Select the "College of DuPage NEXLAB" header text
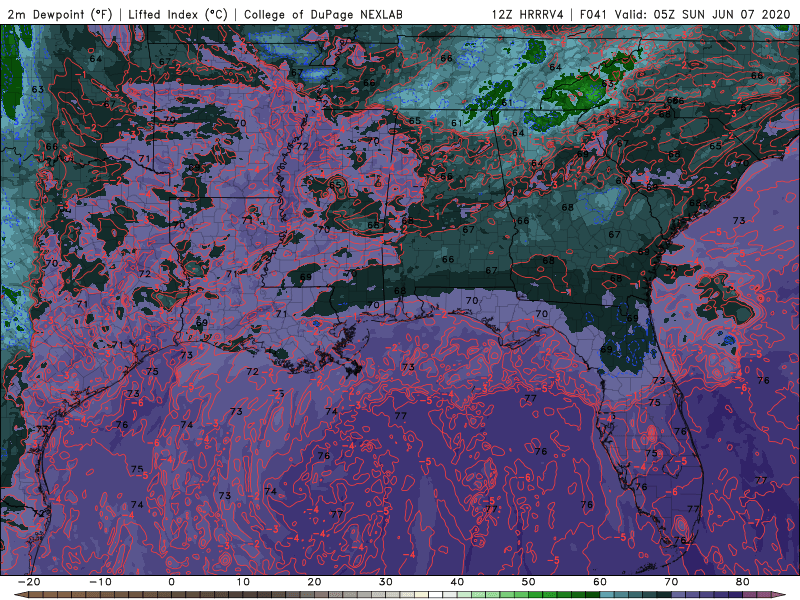 coord(323,15)
